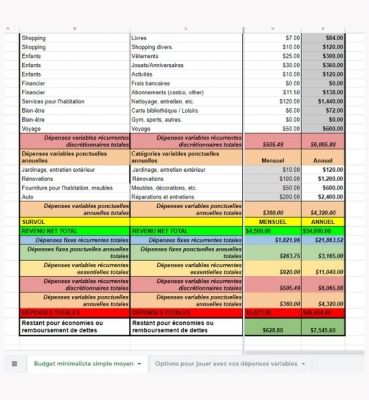Viewport: 369px width, 400px height.
Task: Select the Mensuel column header cell
Action: coord(273,157)
